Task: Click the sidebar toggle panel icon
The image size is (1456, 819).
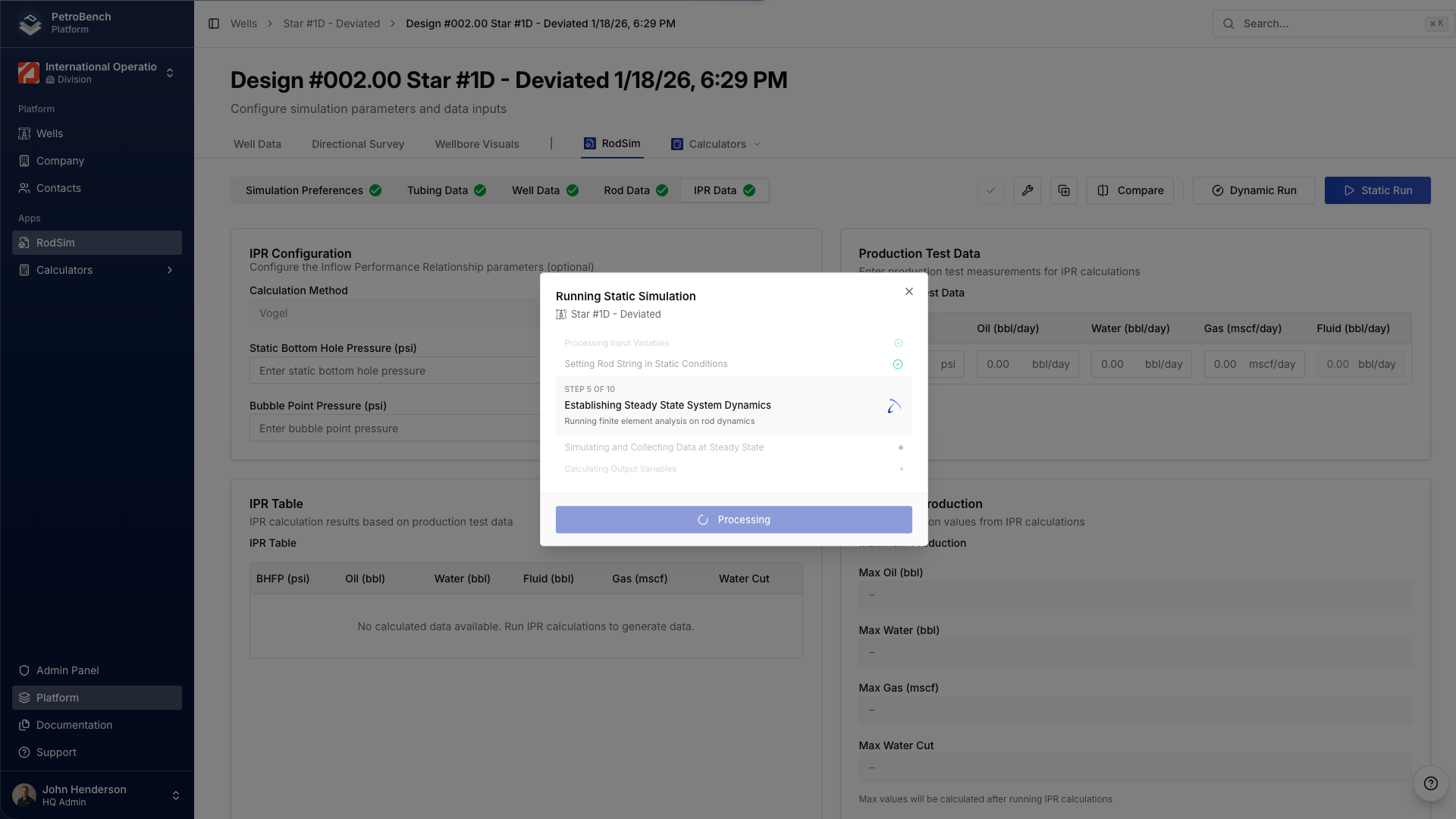Action: (214, 24)
